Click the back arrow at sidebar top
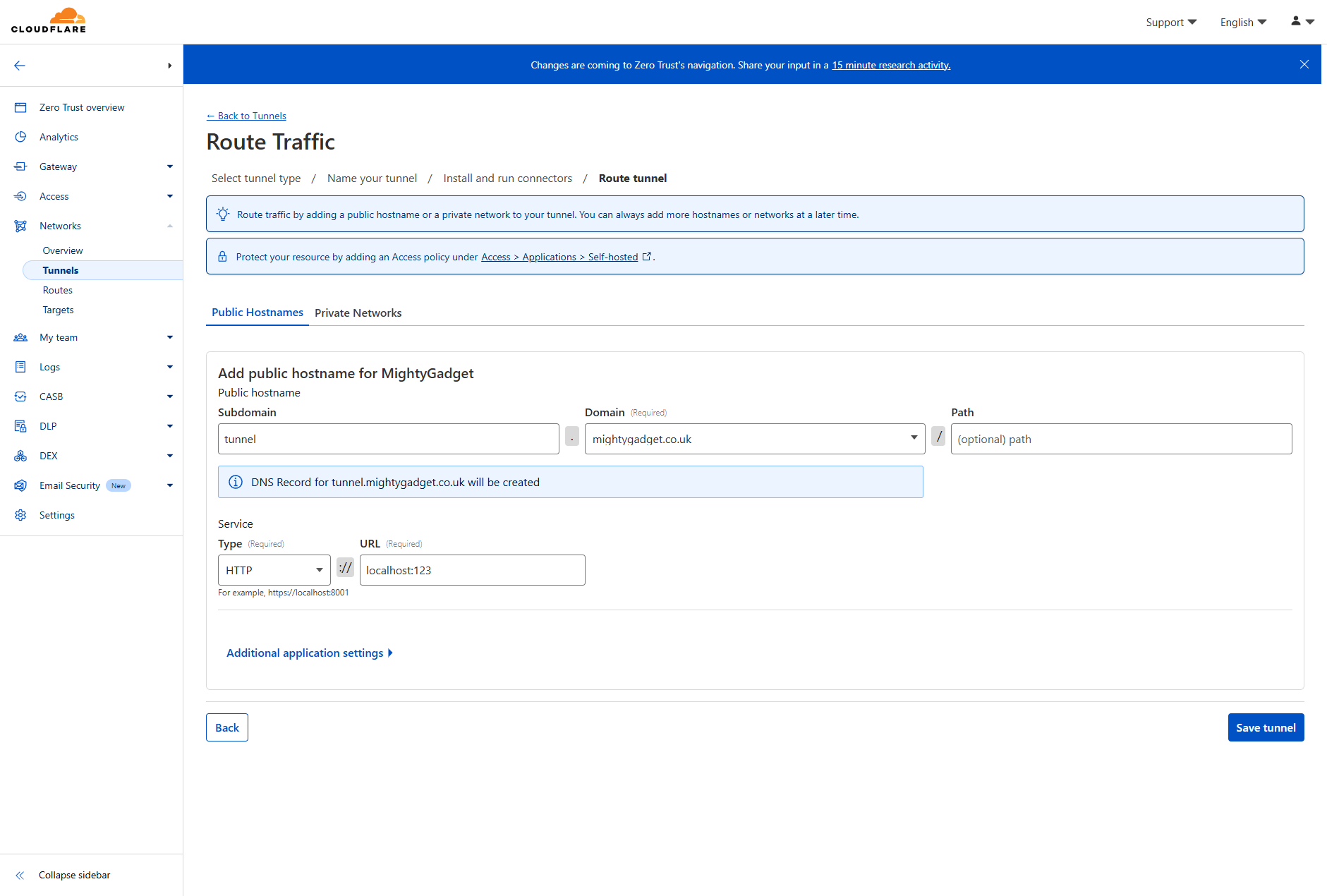This screenshot has height=896, width=1327. pyautogui.click(x=19, y=65)
